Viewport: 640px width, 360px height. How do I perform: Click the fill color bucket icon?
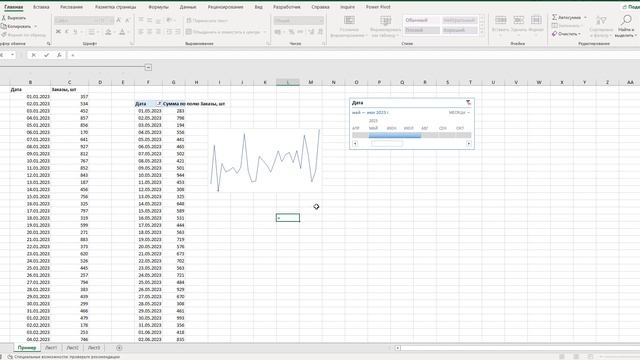pos(108,32)
